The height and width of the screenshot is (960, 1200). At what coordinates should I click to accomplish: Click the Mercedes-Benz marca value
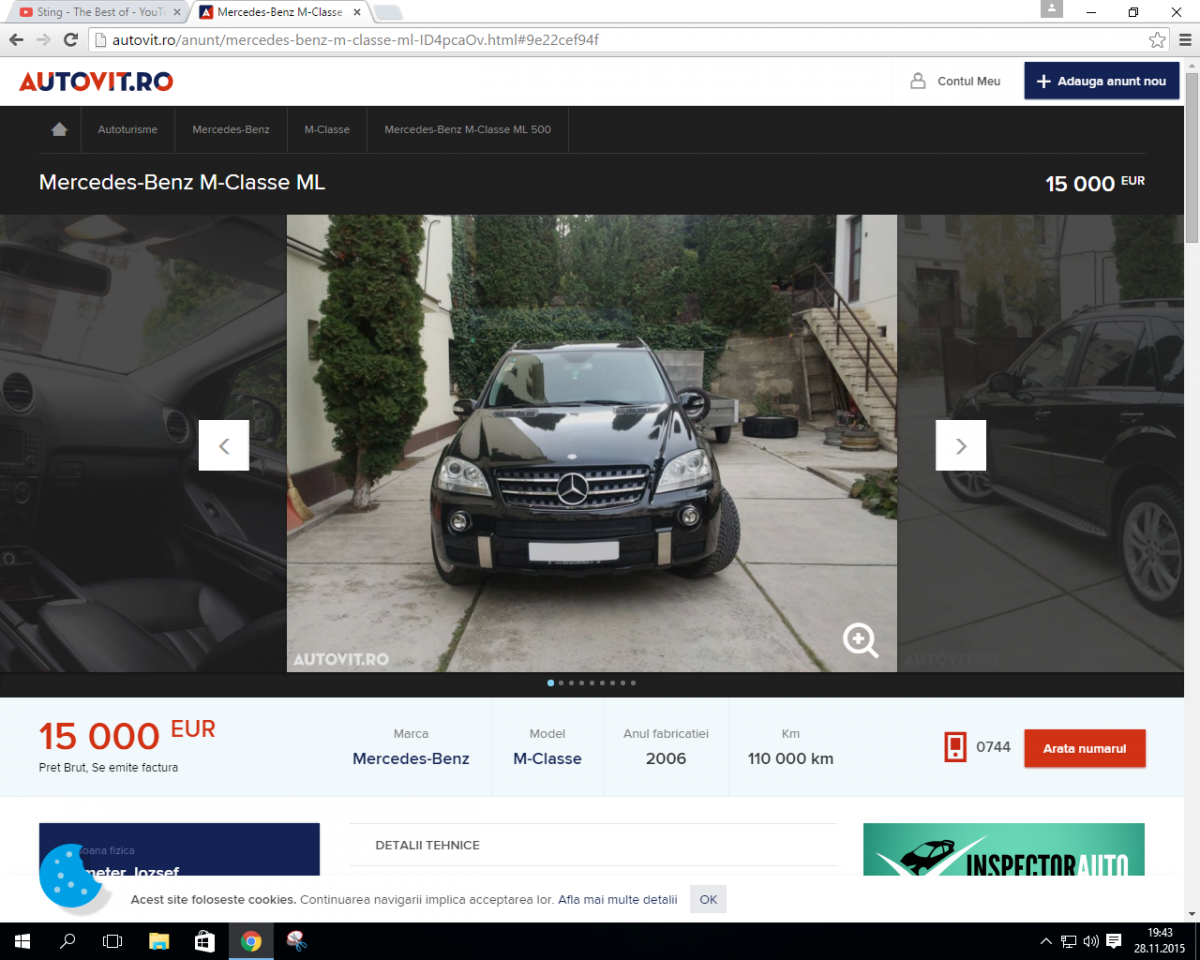pyautogui.click(x=411, y=758)
